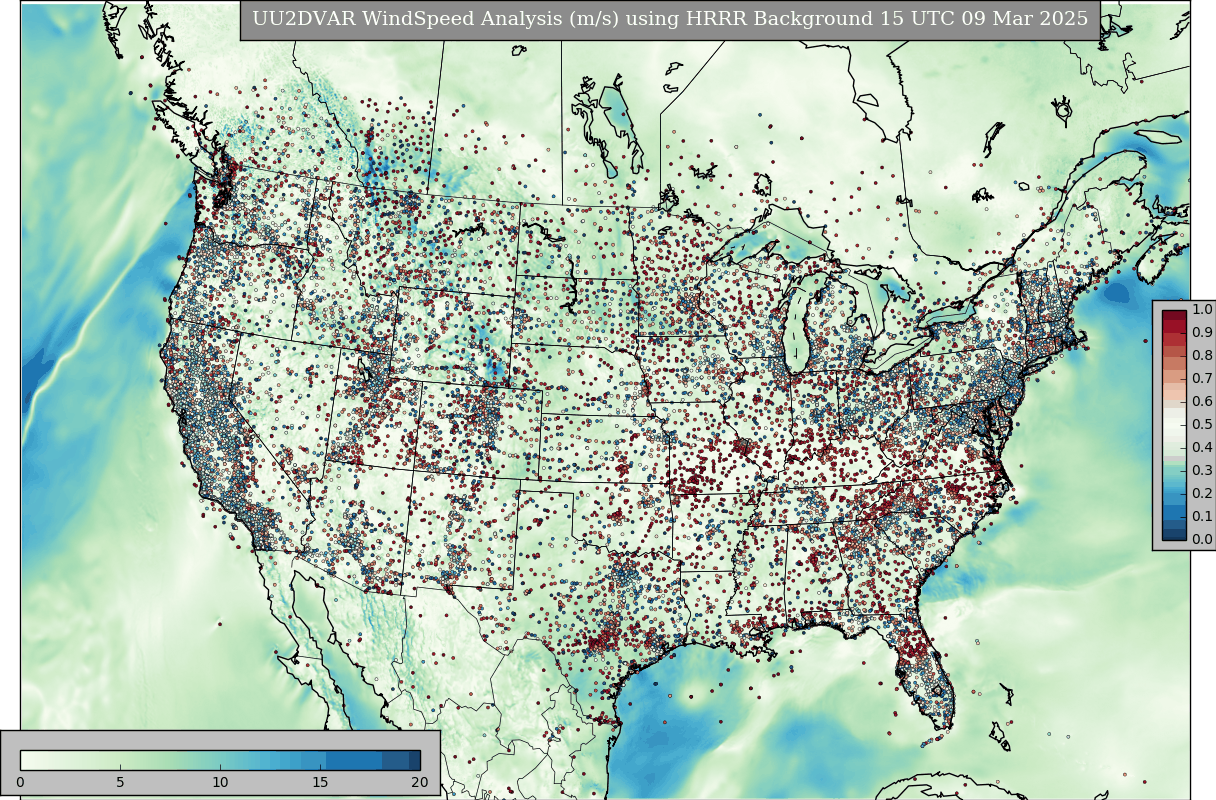
Task: Click the "0.0" label on the vertical colorbar
Action: [x=1202, y=540]
